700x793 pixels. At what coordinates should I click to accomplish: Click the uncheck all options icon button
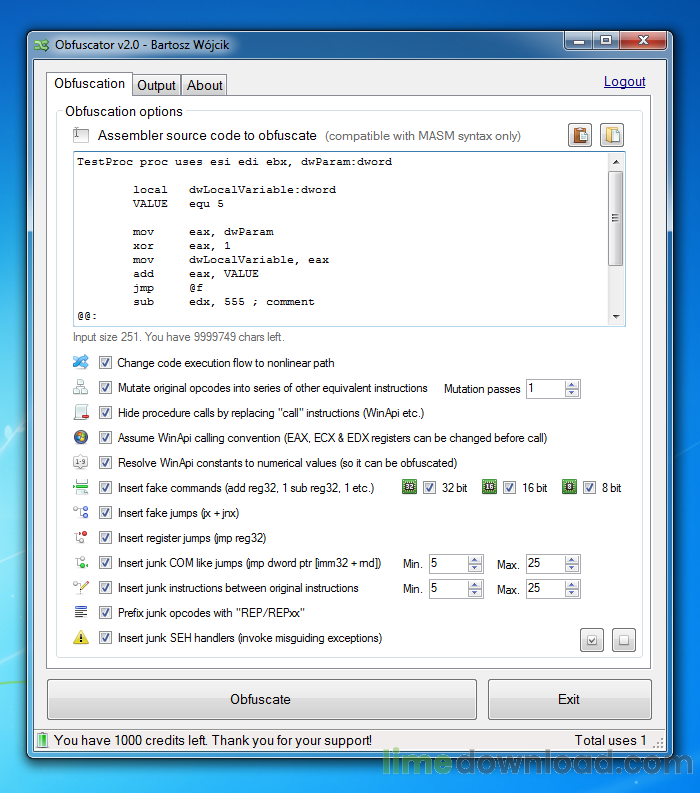[x=623, y=640]
